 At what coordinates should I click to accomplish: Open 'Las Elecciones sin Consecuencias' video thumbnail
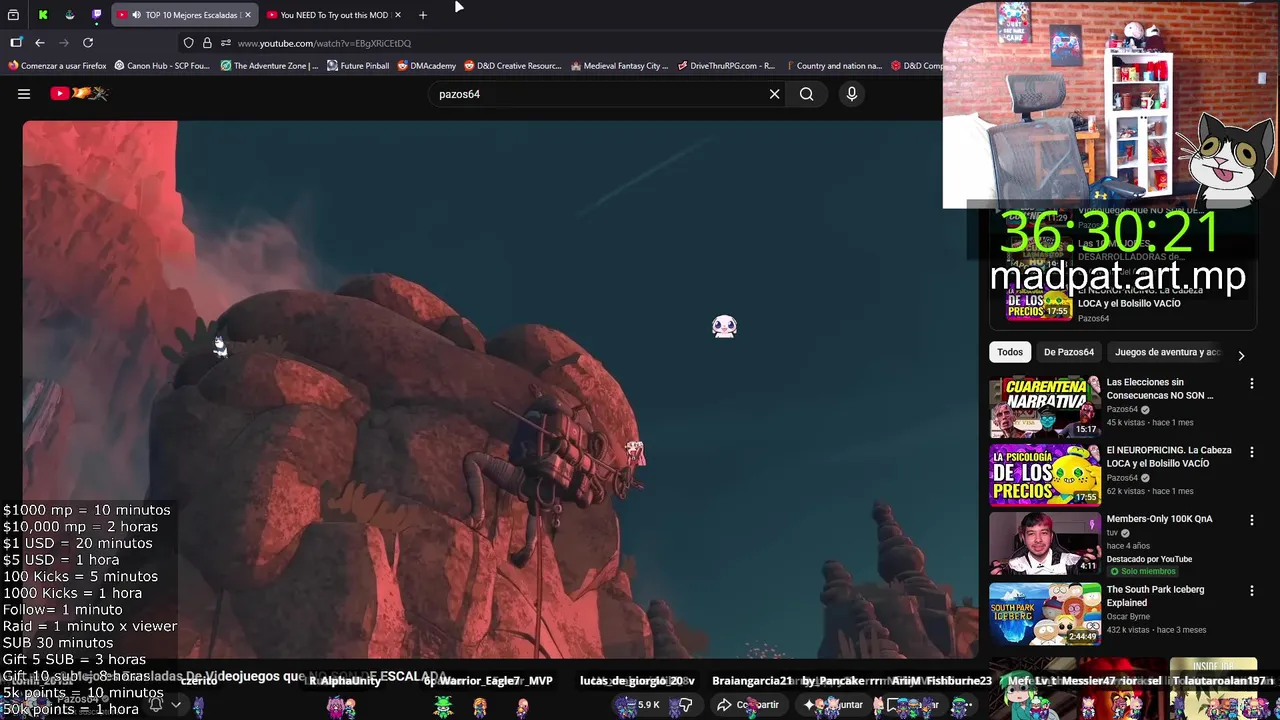pyautogui.click(x=1045, y=407)
